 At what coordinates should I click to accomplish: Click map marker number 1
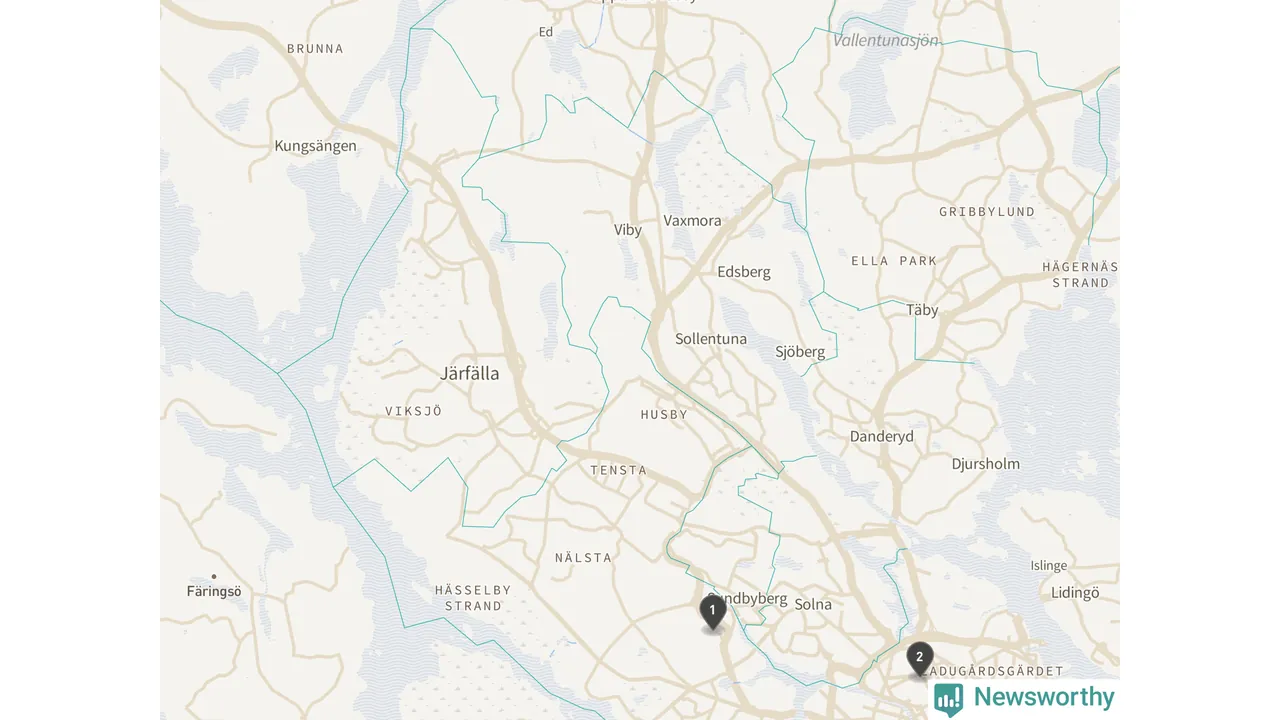tap(712, 612)
